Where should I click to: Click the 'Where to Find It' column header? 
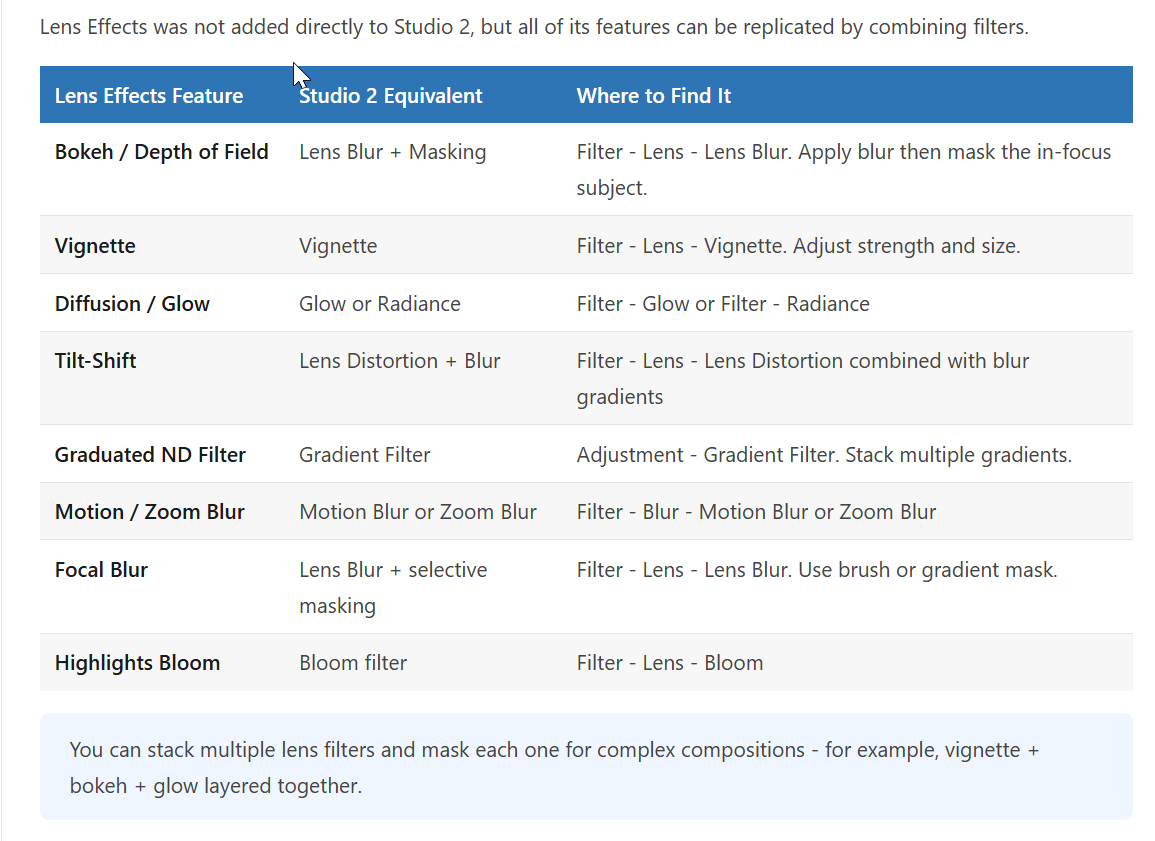(653, 96)
